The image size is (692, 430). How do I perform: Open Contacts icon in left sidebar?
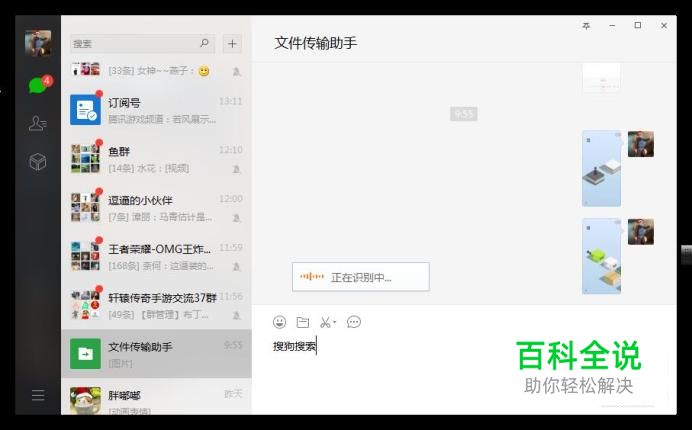click(38, 124)
